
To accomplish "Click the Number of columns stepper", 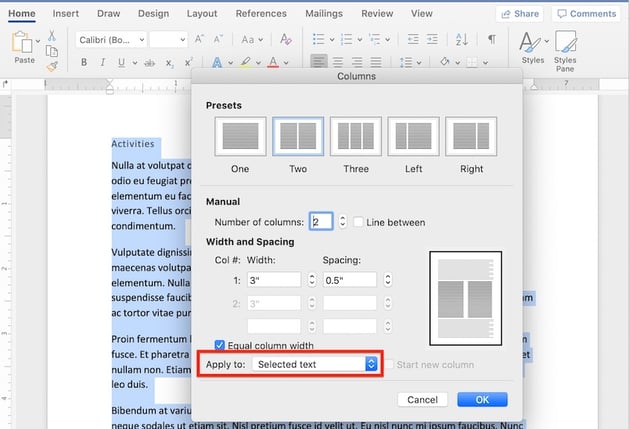I will point(342,221).
